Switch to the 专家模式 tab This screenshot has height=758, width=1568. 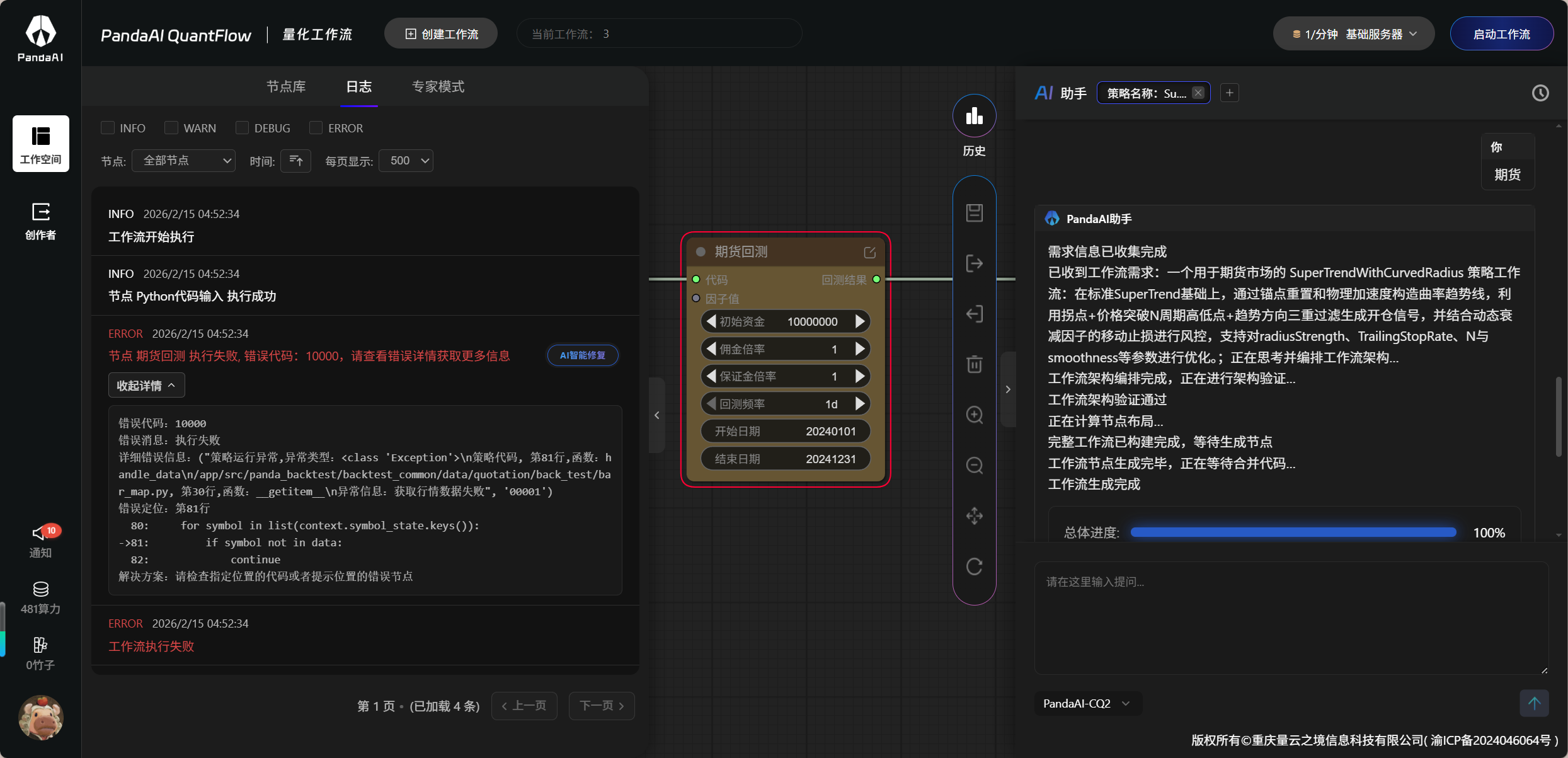(x=438, y=87)
